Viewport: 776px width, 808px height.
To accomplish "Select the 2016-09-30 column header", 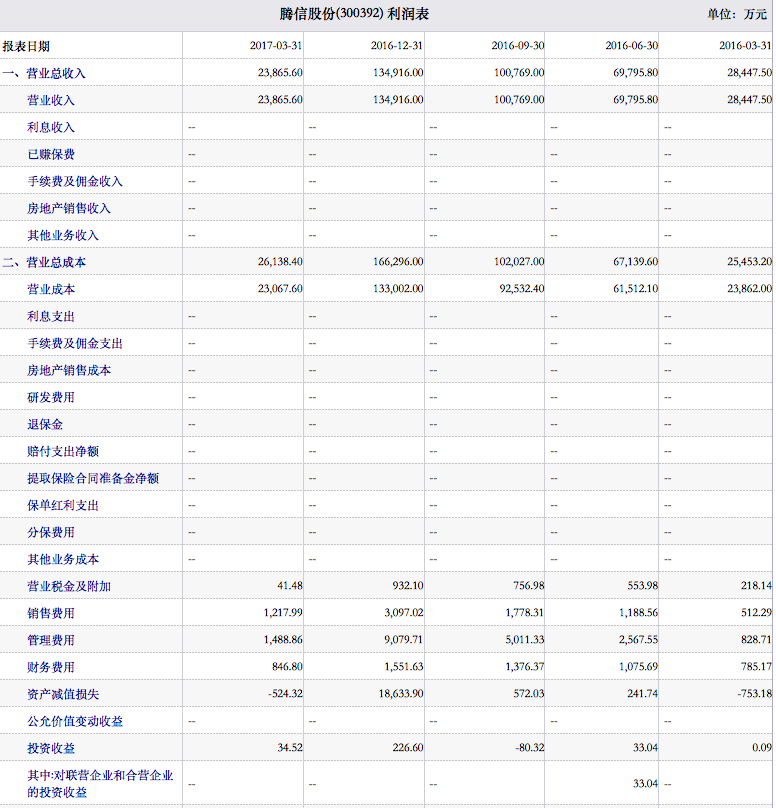I will click(517, 45).
